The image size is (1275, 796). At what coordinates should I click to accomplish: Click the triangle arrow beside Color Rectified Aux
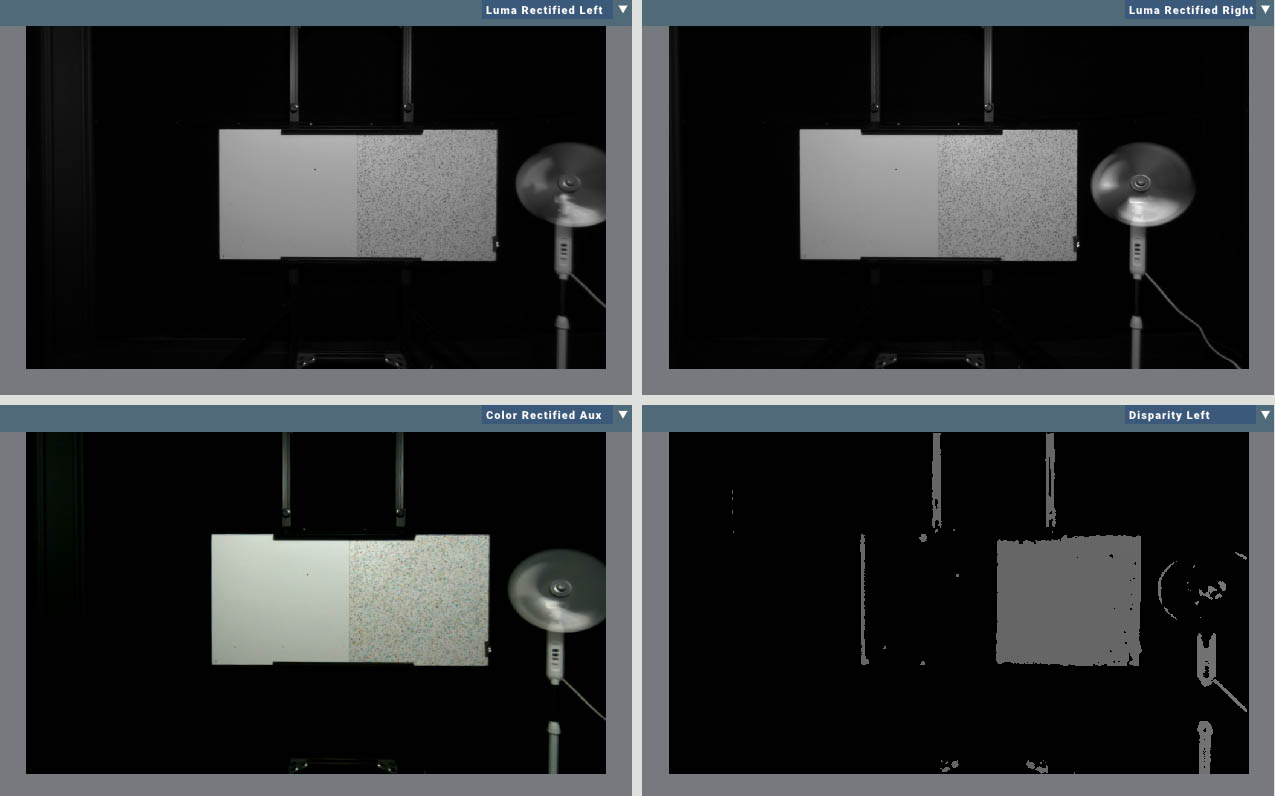[x=623, y=415]
